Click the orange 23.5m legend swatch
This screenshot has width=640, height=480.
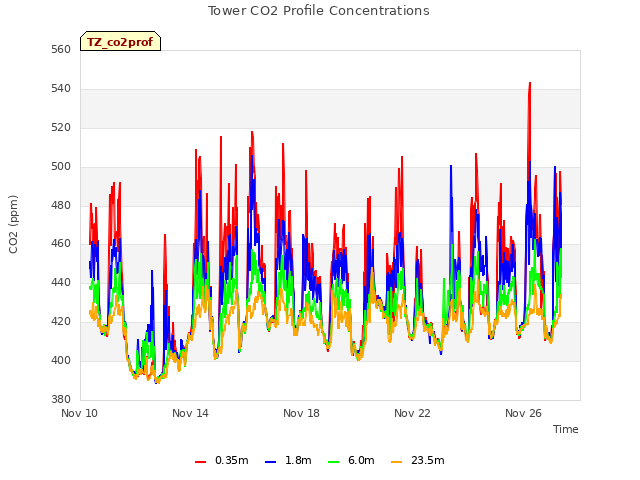point(396,462)
